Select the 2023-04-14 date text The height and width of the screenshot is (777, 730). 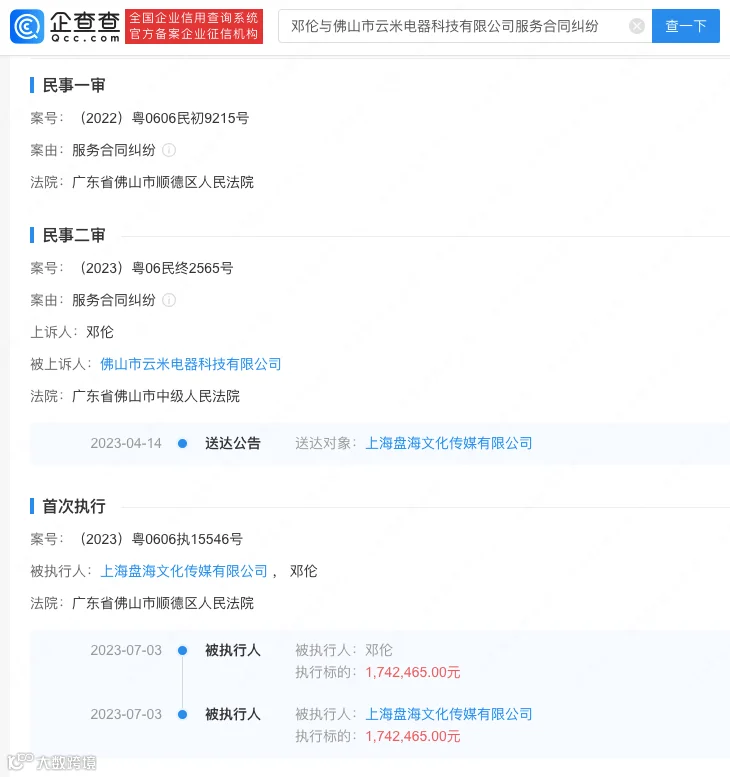[126, 443]
